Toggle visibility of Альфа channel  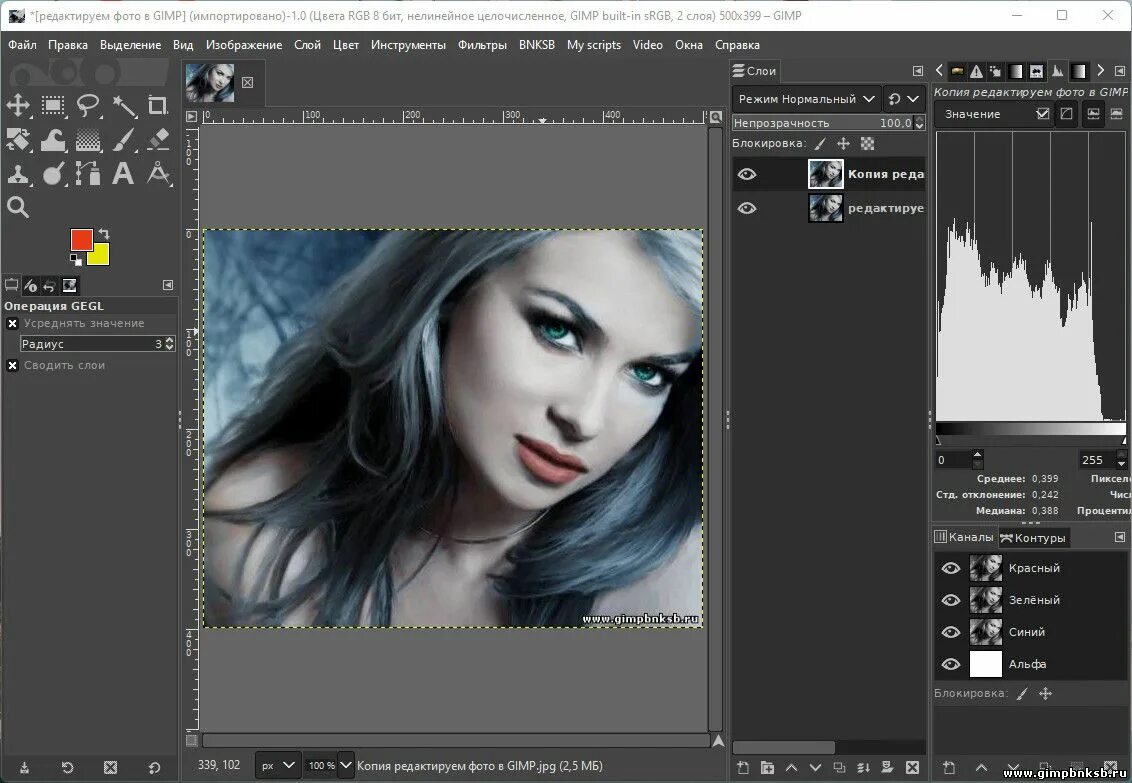pyautogui.click(x=951, y=663)
